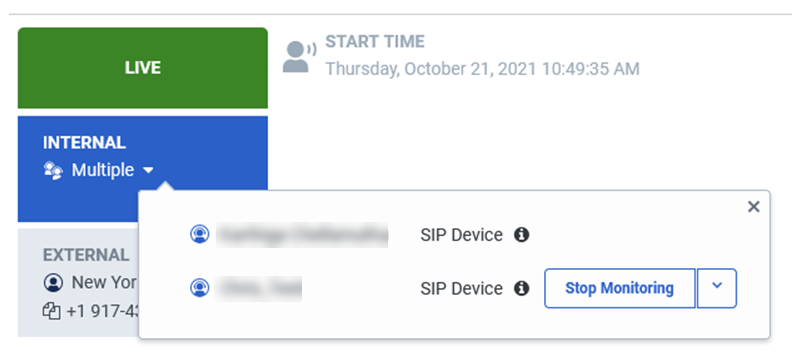Screen dimensions: 810x362
Task: Click the first blurred participant name
Action: [302, 235]
